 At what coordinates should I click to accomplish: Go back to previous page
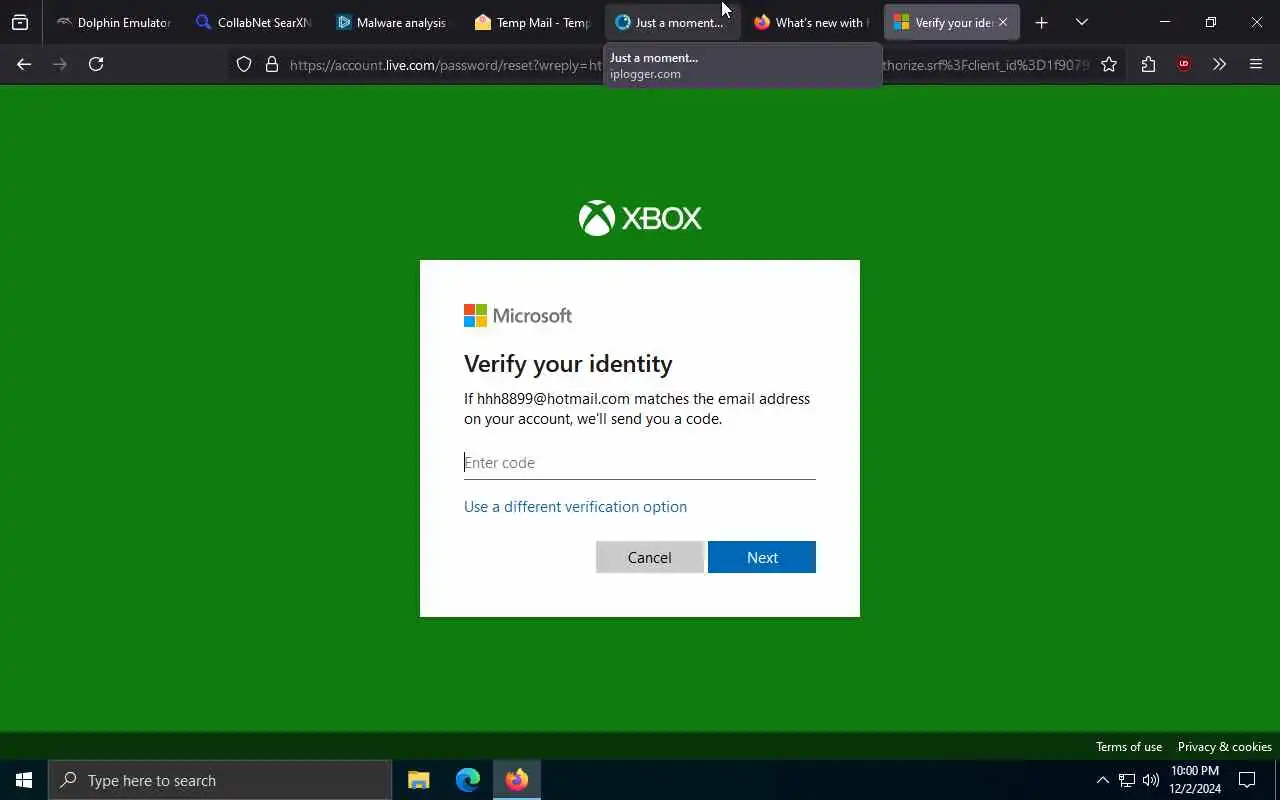tap(24, 64)
